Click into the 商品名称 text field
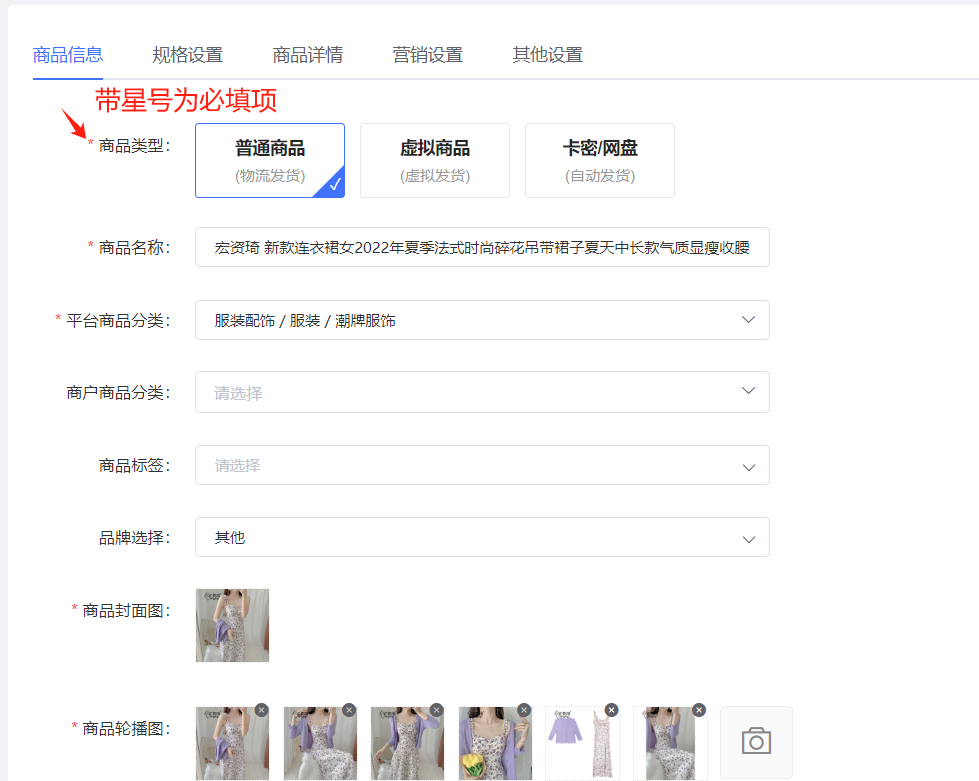The height and width of the screenshot is (781, 979). (x=482, y=247)
